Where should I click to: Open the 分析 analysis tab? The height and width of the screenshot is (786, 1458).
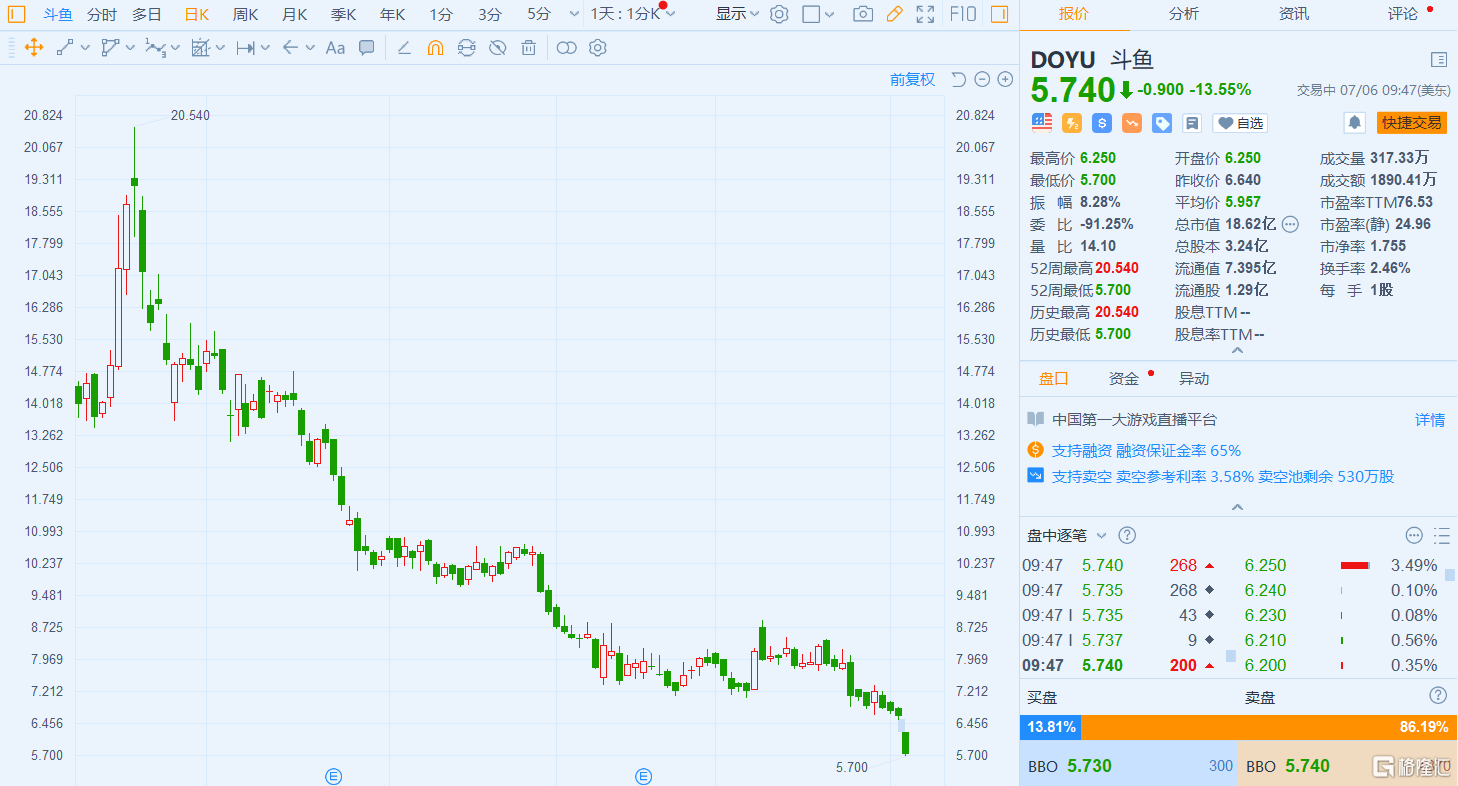click(x=1183, y=14)
